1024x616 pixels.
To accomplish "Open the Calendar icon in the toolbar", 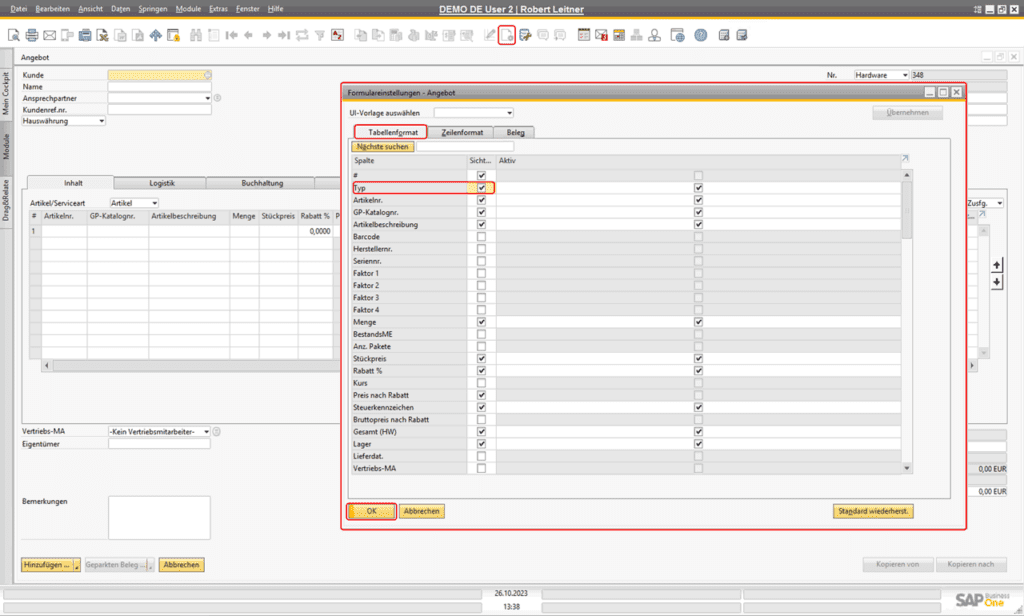I will point(583,34).
